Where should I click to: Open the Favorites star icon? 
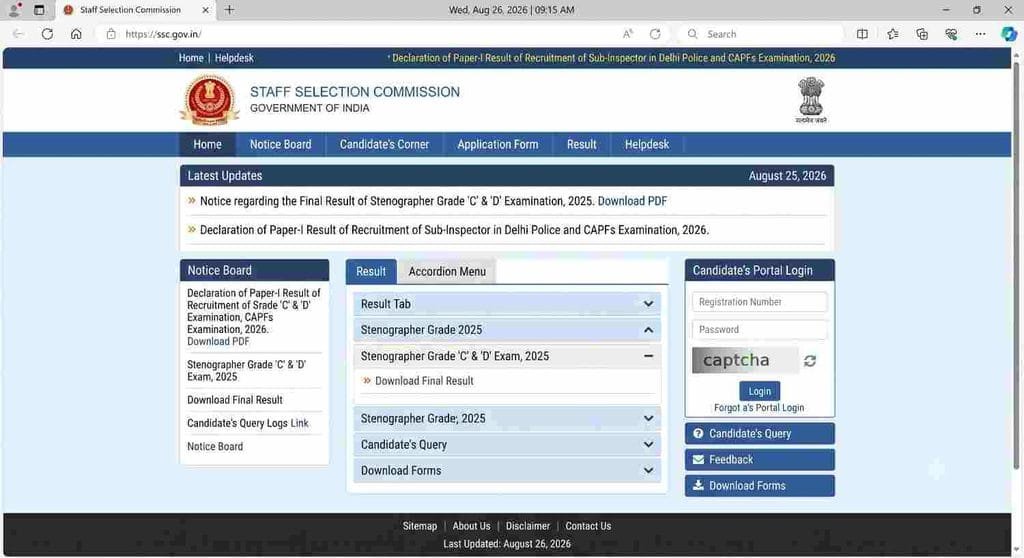[x=892, y=34]
